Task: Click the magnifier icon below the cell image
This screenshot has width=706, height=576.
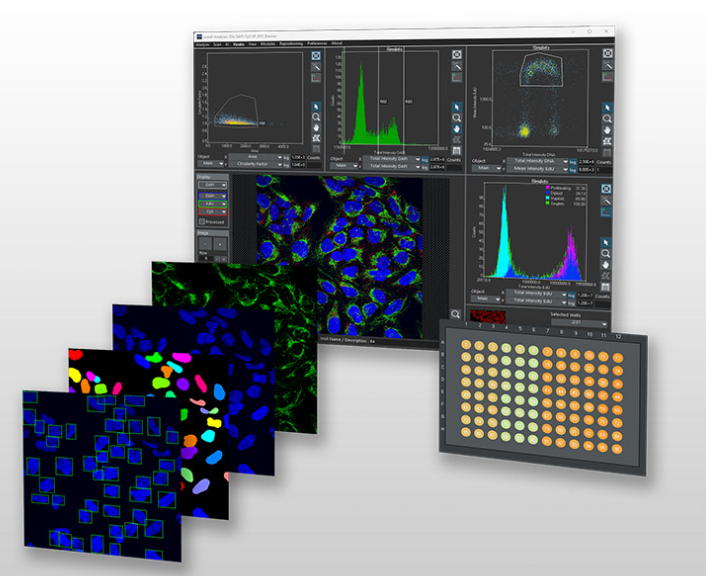Action: pos(456,314)
